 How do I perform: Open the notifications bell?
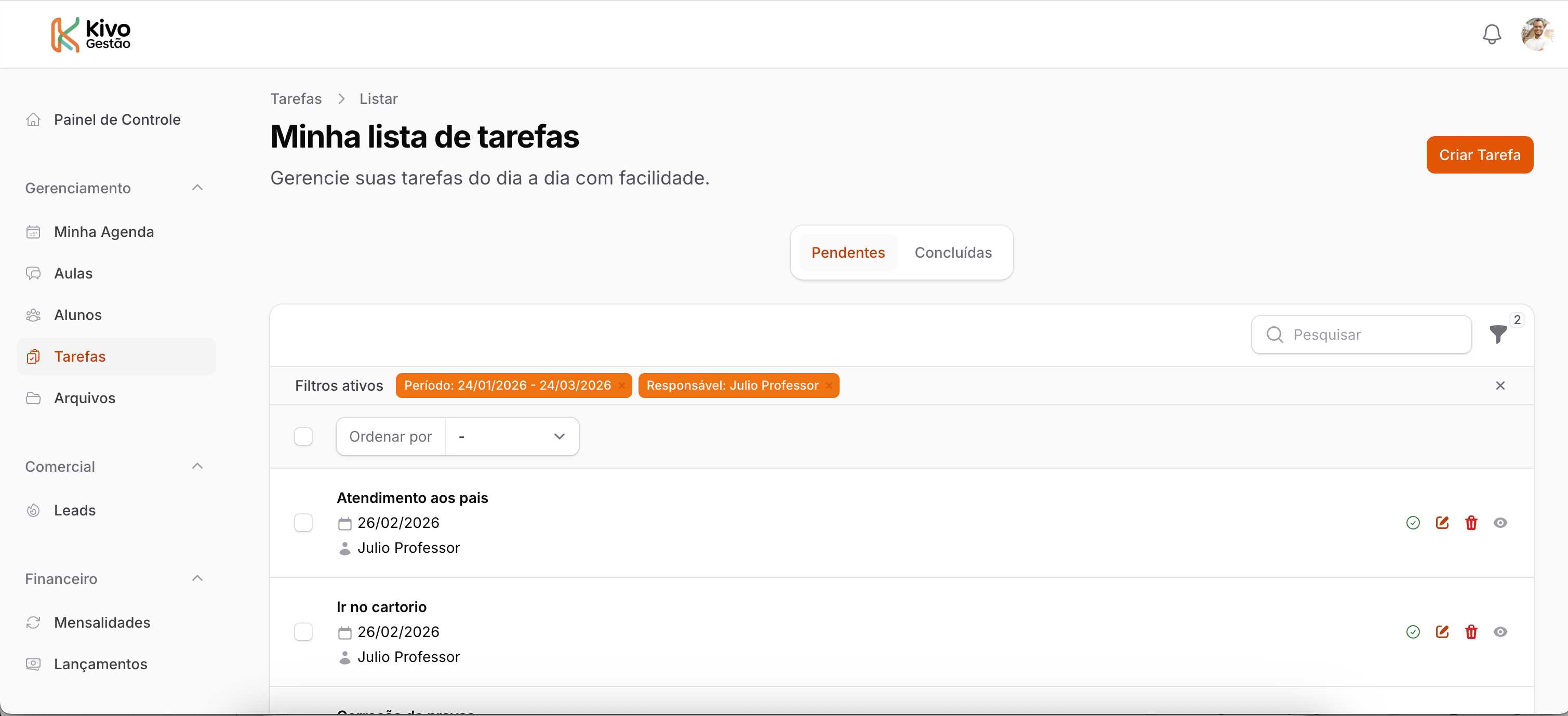(x=1491, y=34)
